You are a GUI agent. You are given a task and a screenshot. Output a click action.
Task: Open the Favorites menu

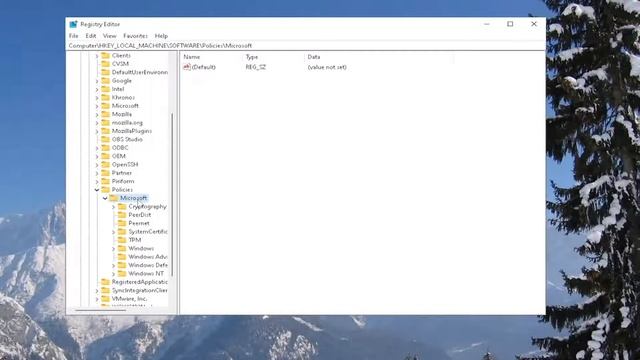(x=135, y=36)
